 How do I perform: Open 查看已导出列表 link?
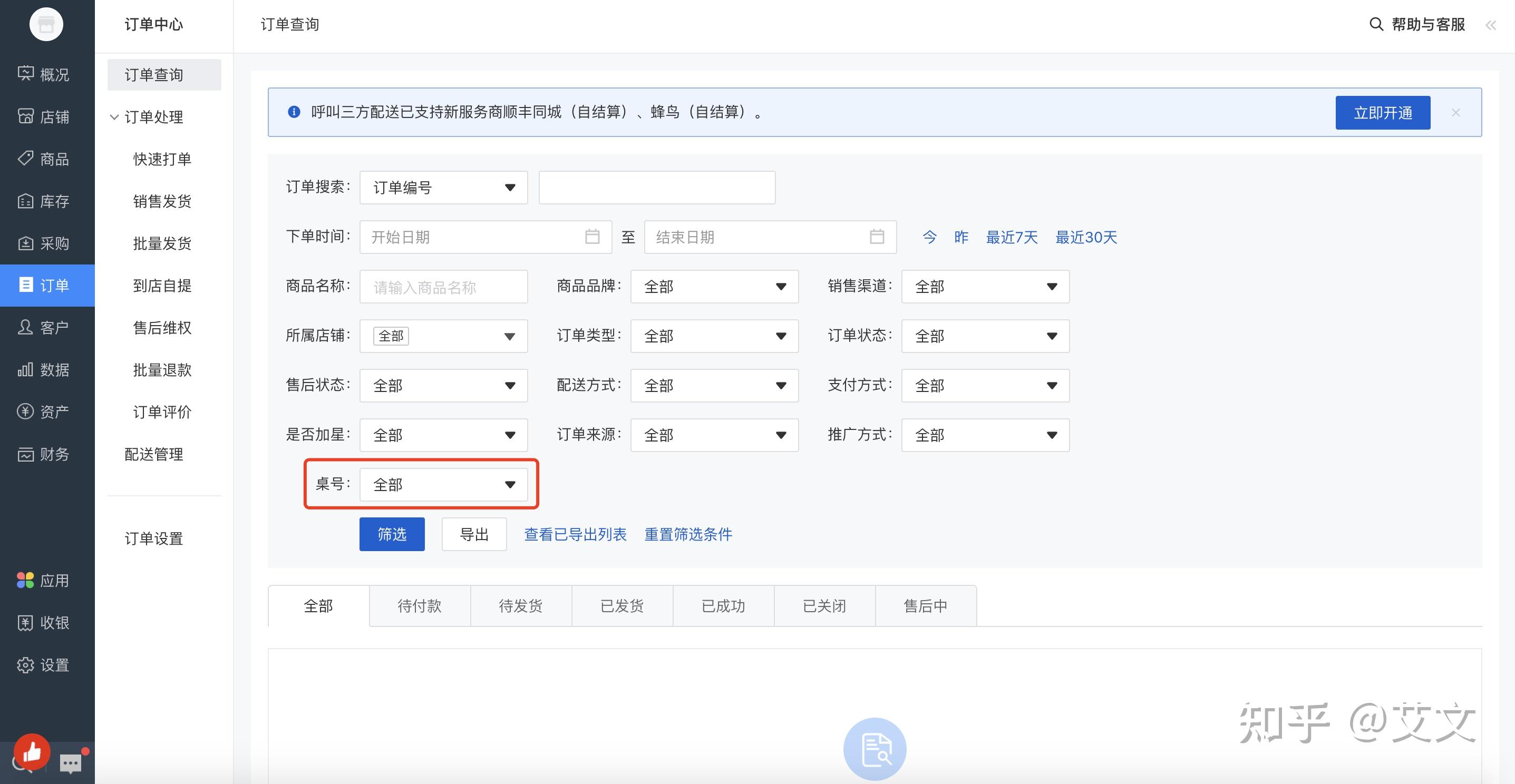click(575, 534)
